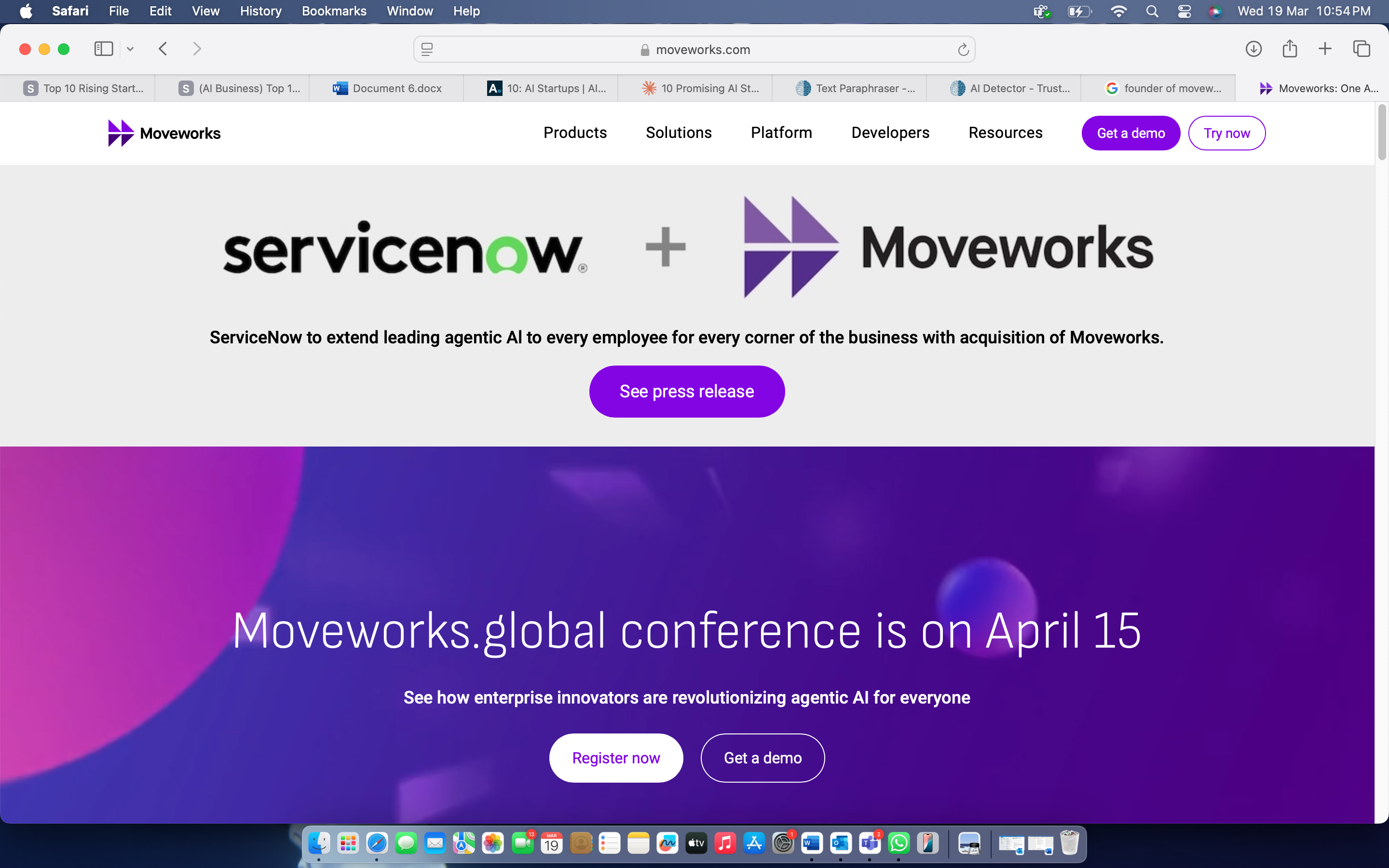1389x868 pixels.
Task: Expand the Products navigation menu
Action: 575,133
